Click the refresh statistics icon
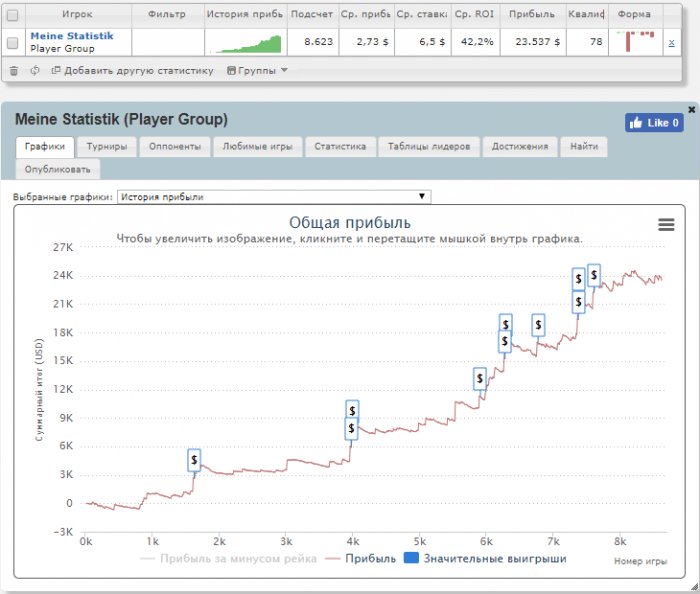 [35, 70]
